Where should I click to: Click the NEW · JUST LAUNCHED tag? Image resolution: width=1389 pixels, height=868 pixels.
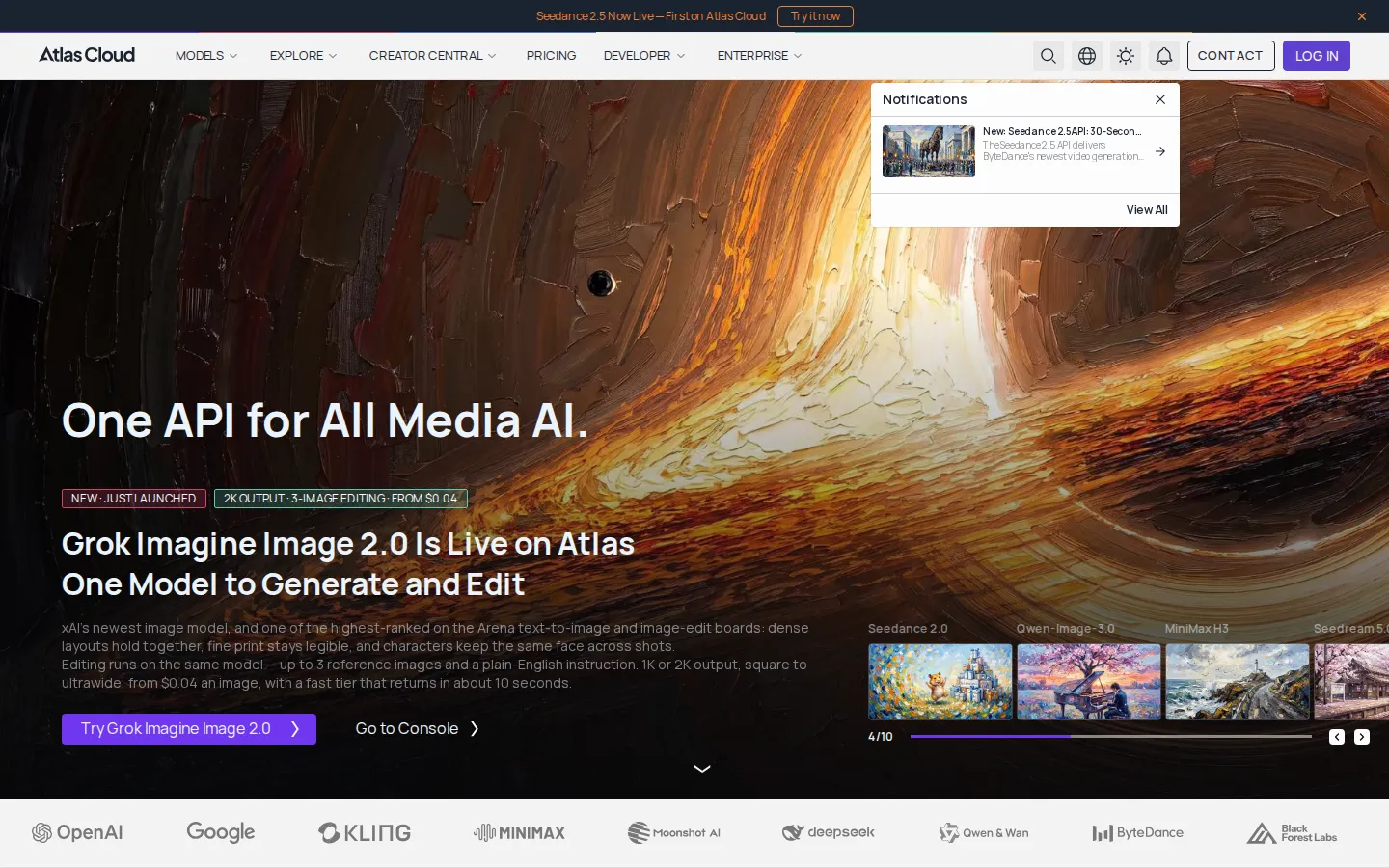(x=133, y=499)
